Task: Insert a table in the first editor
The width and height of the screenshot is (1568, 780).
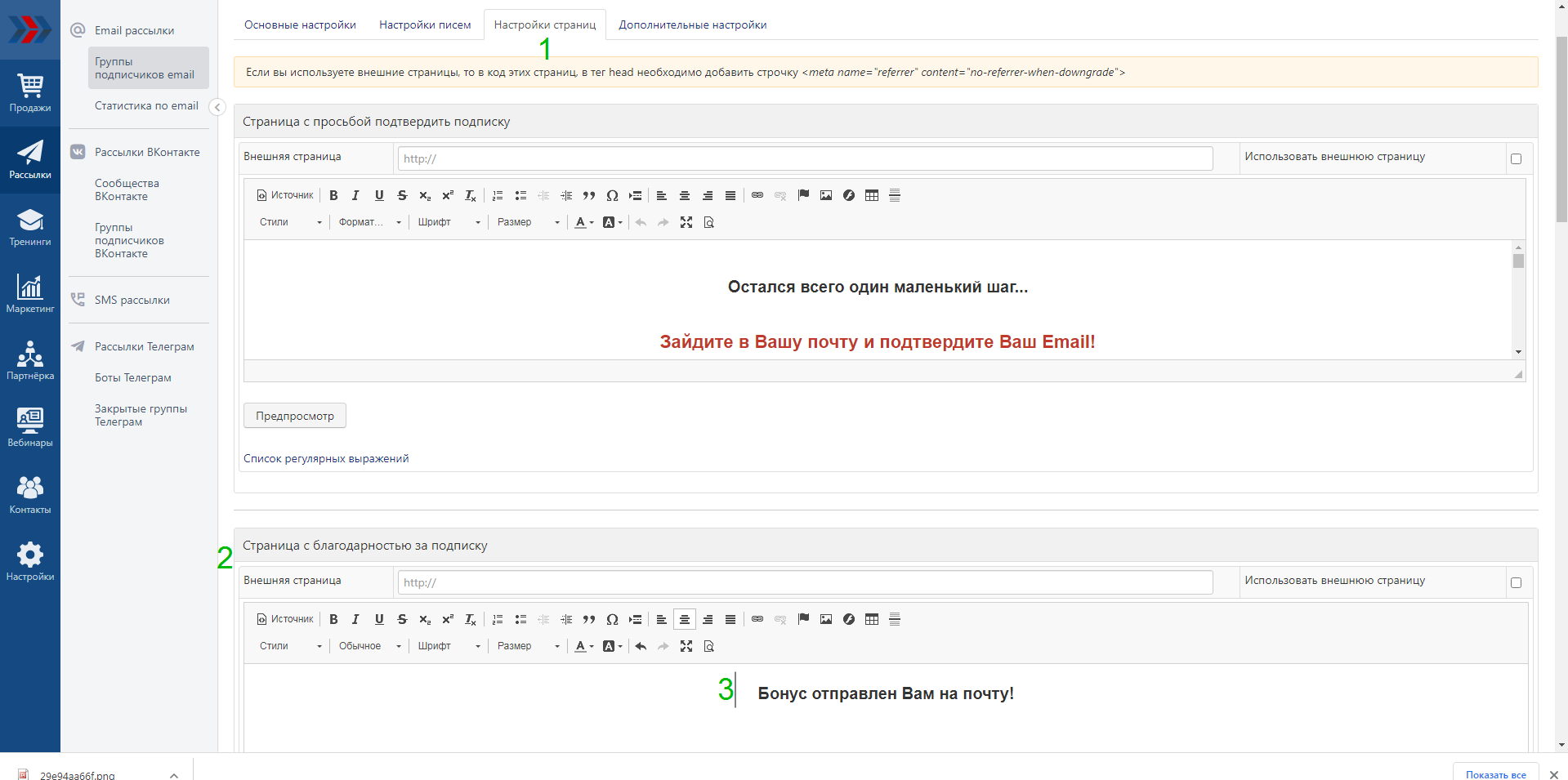Action: [872, 196]
